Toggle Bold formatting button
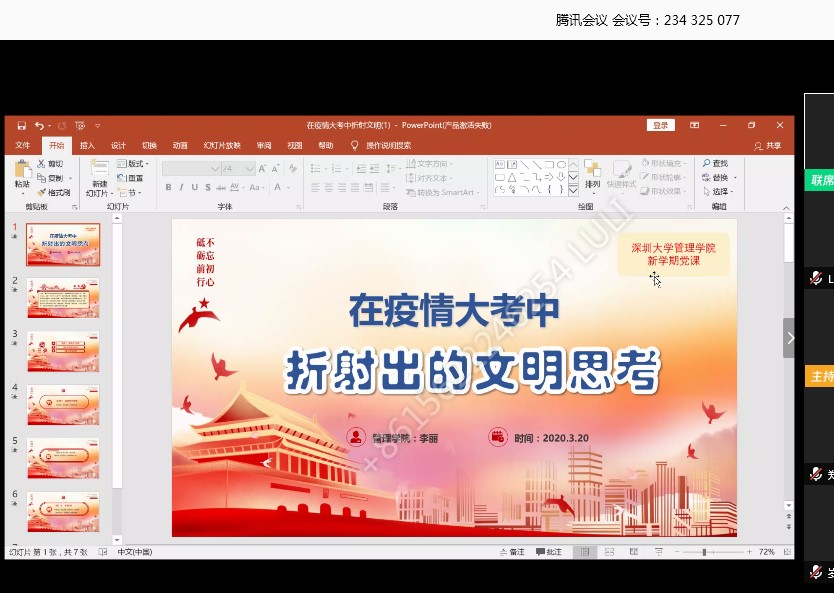The image size is (834, 593). tap(168, 187)
